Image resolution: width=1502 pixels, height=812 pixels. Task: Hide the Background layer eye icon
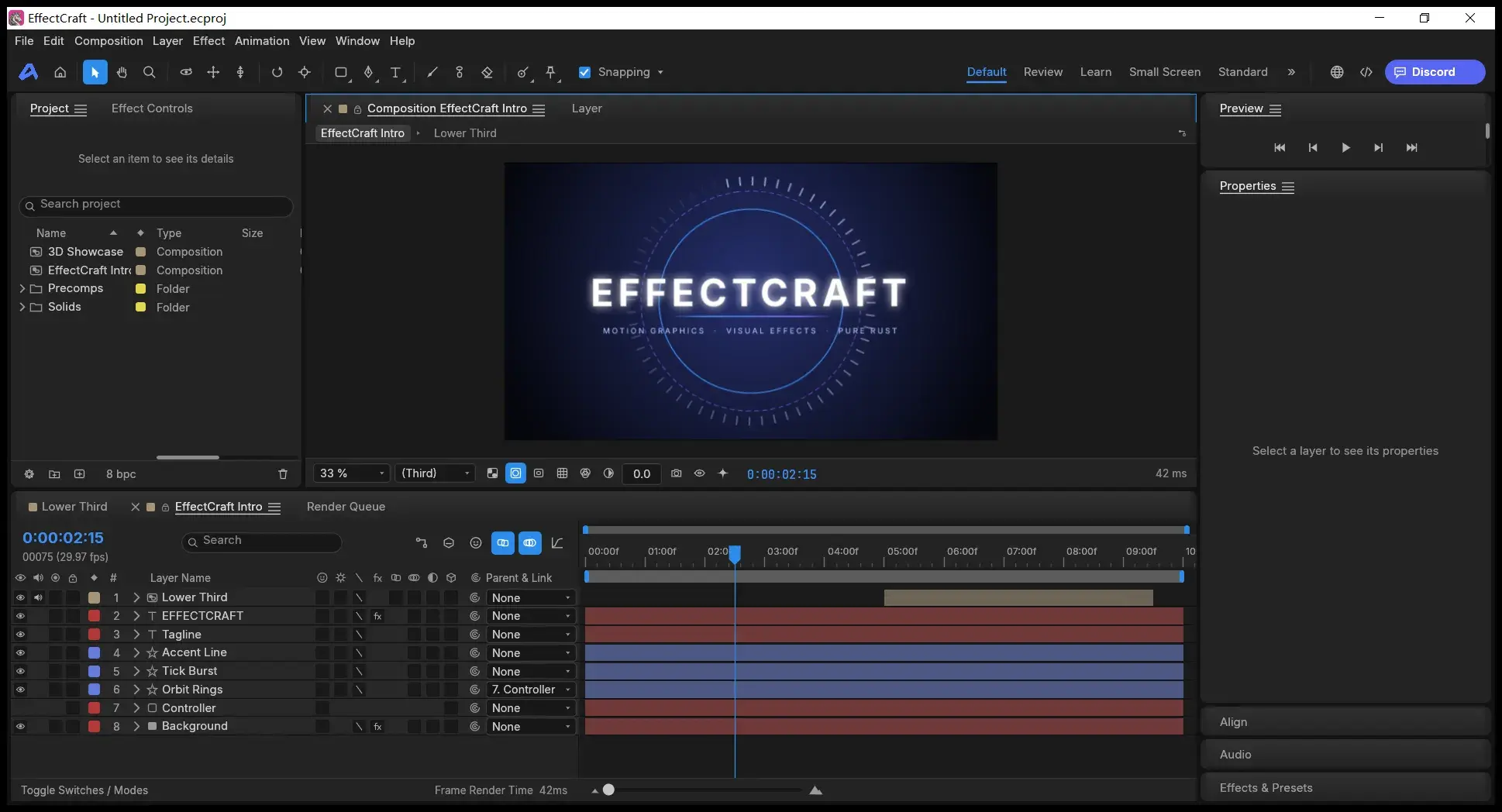tap(20, 726)
